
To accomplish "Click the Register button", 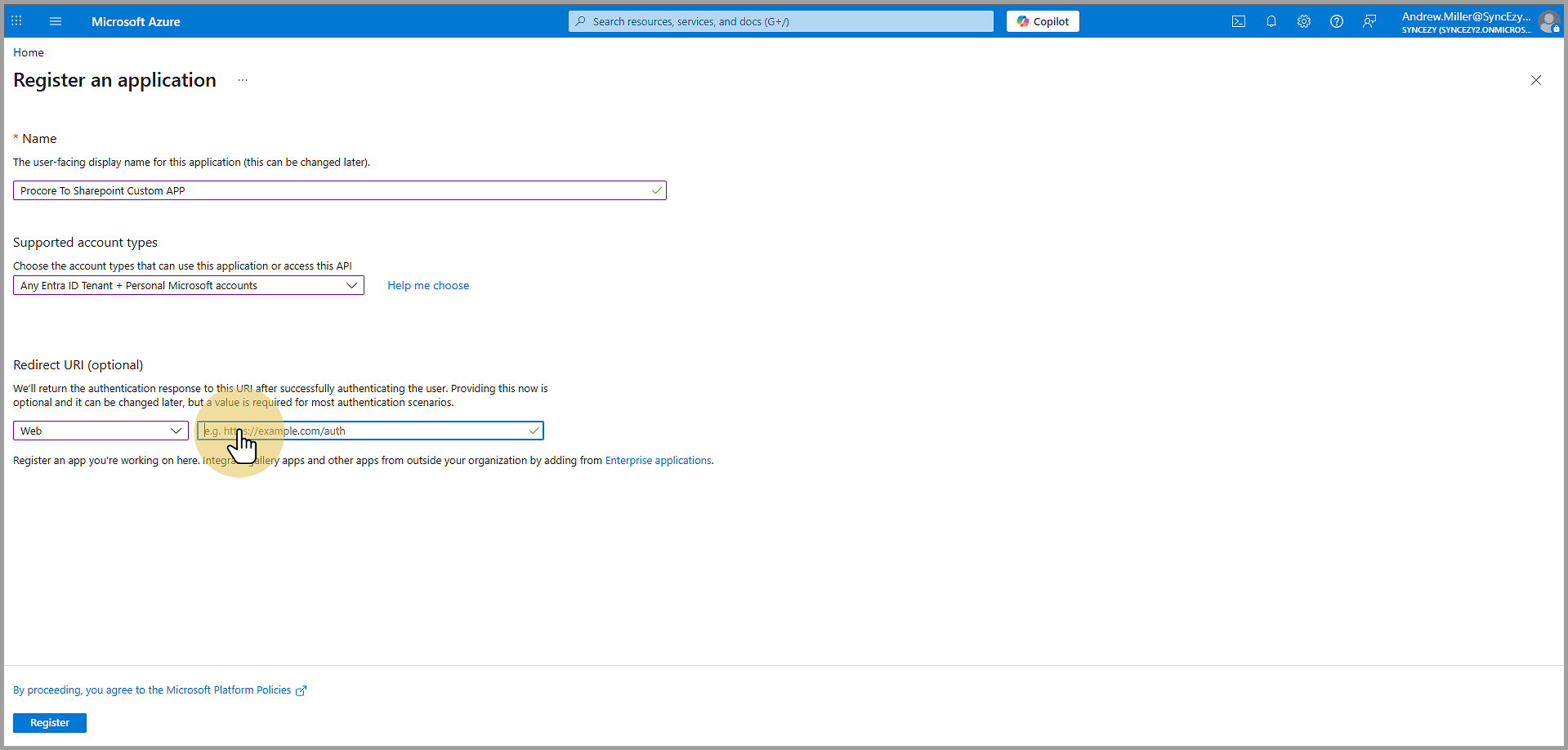I will pyautogui.click(x=50, y=723).
